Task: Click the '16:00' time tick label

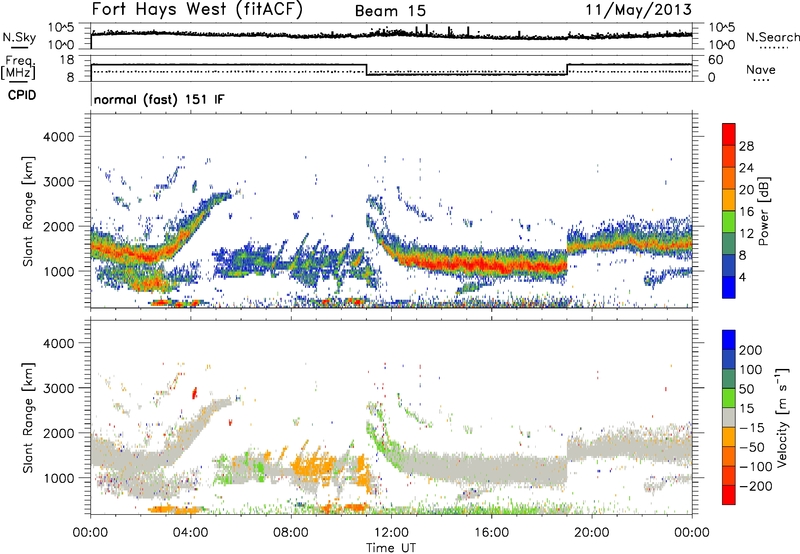Action: pos(491,533)
